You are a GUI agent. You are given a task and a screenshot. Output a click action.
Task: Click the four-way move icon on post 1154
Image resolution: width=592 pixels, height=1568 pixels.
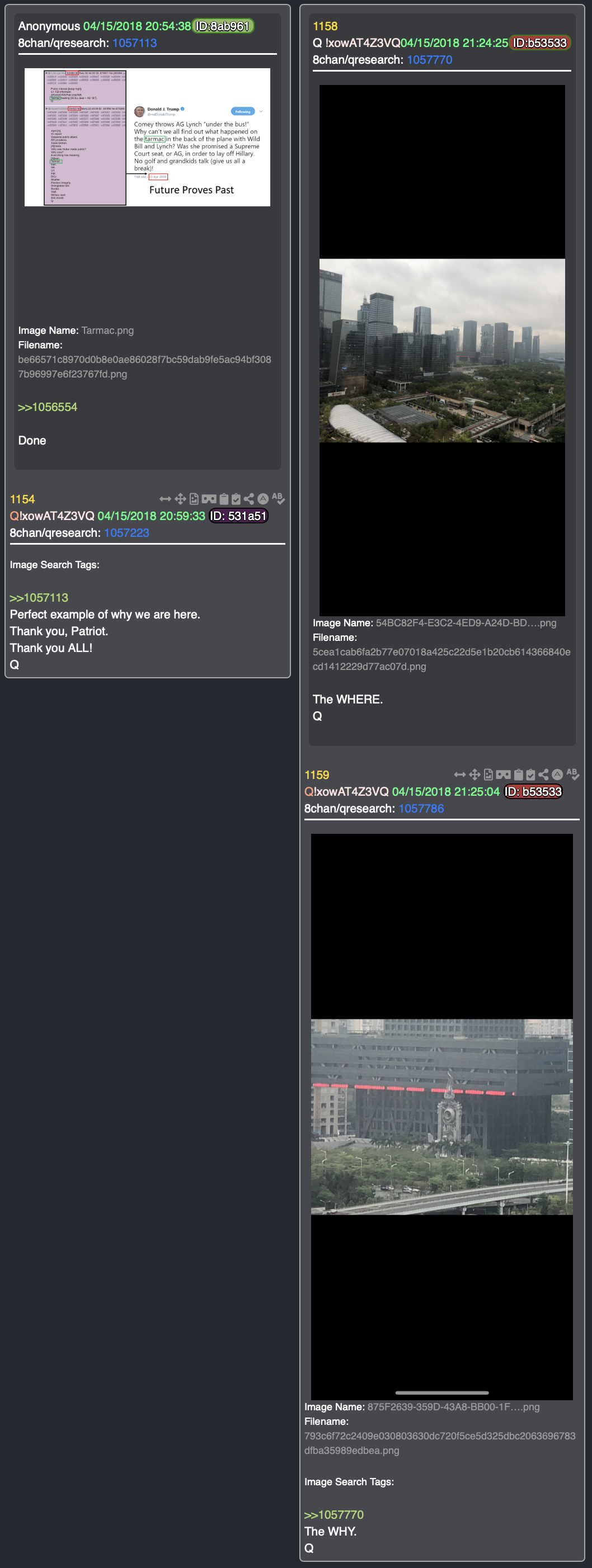click(x=180, y=499)
